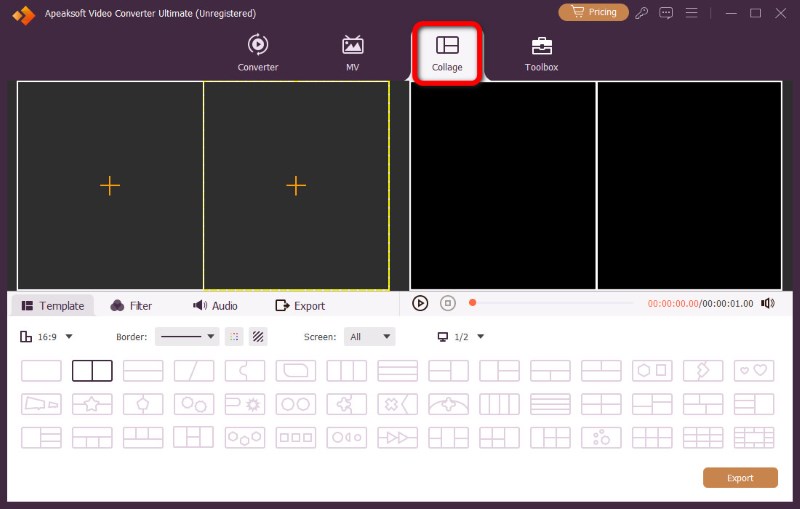This screenshot has width=800, height=509.
Task: Choose the two trapezoids template
Action: pos(41,404)
